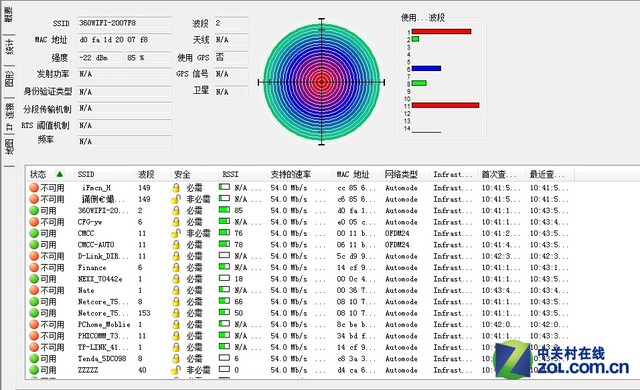Screen dimensions: 640x390
Task: Click the open padlock icon in CMCC row
Action: (x=176, y=233)
